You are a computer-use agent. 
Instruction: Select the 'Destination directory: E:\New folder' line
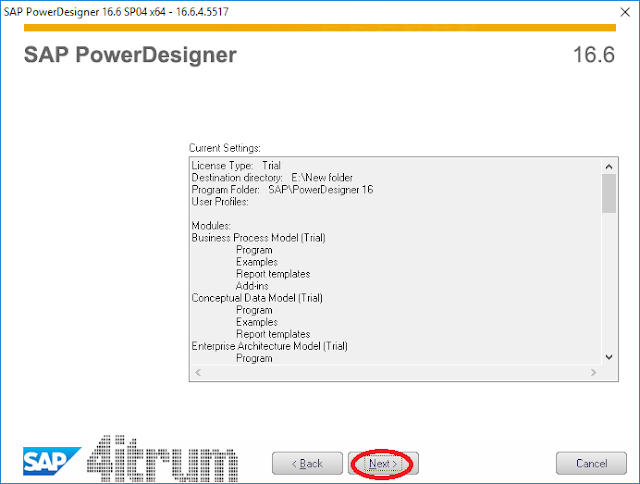click(x=272, y=178)
